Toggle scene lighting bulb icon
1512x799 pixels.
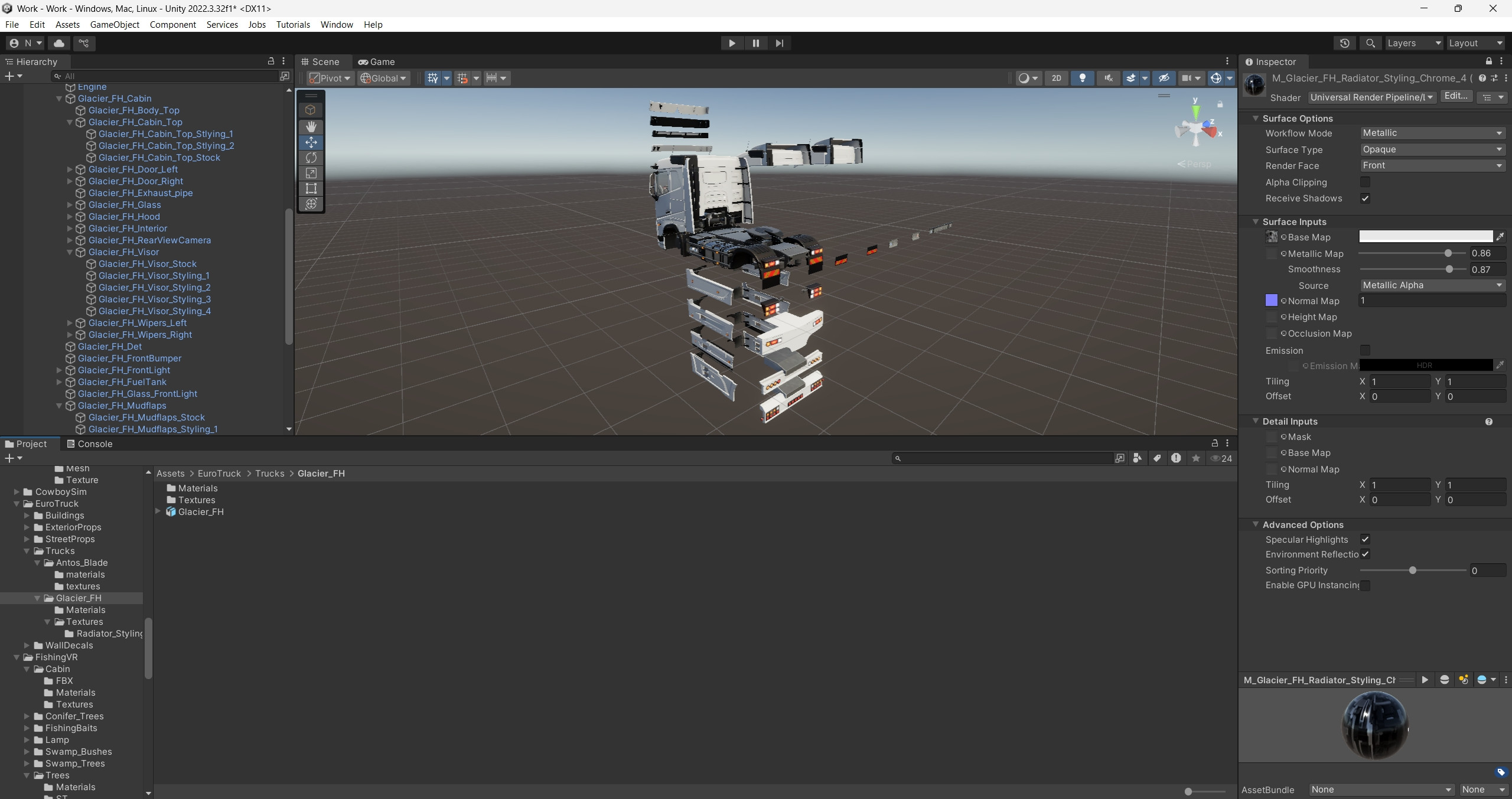point(1082,78)
